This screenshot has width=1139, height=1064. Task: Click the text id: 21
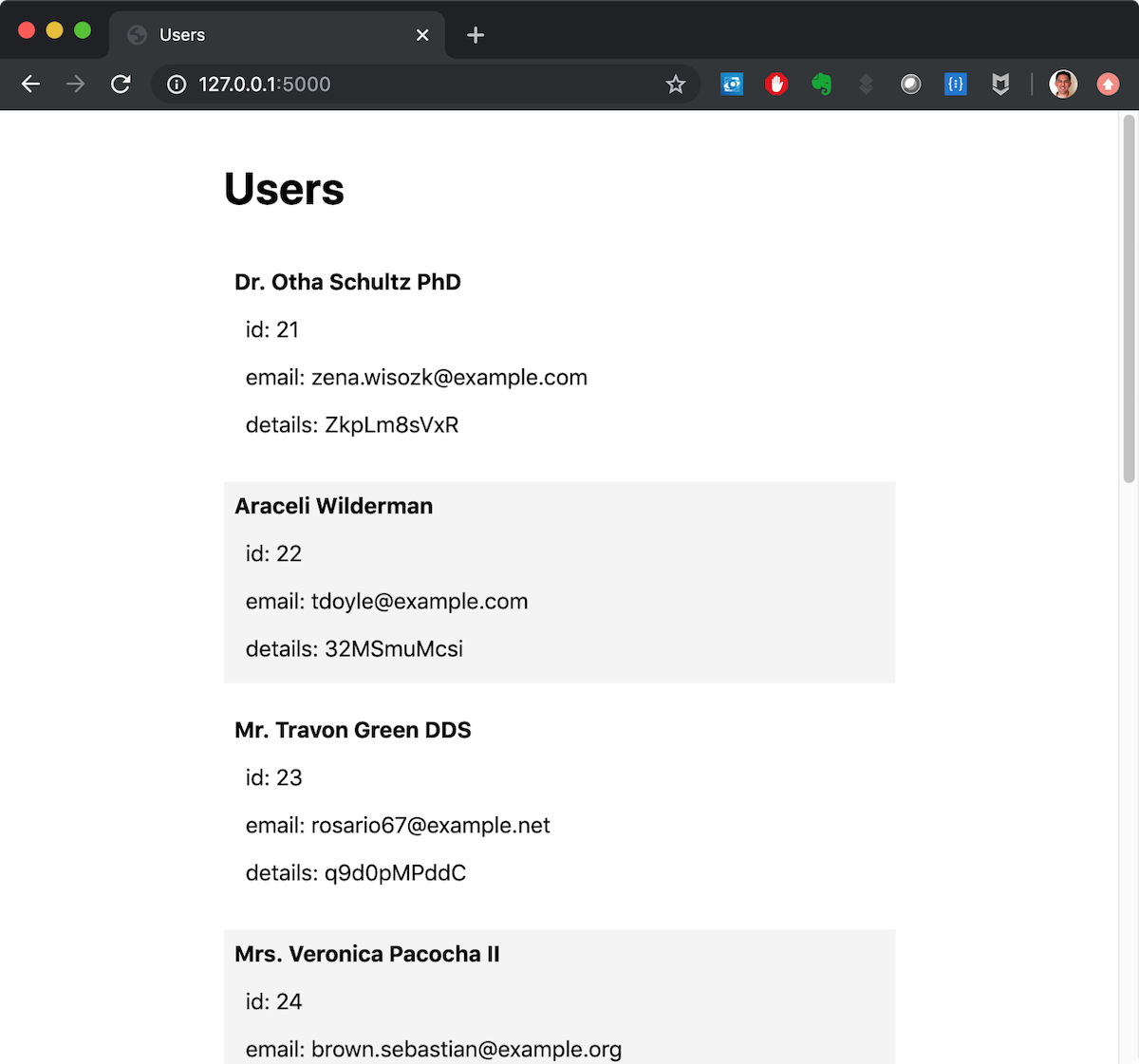point(272,329)
